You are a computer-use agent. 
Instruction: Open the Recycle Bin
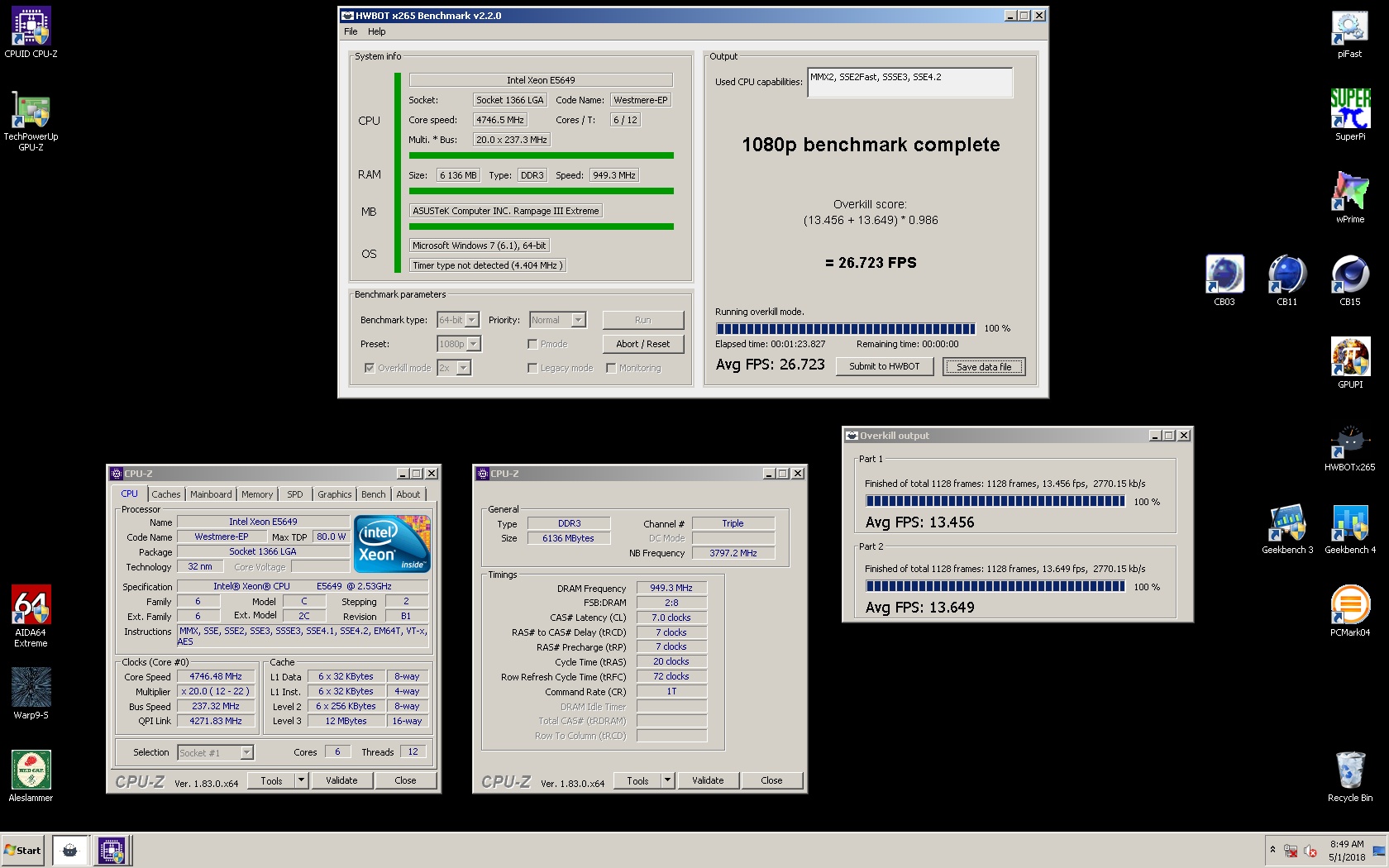click(x=1349, y=776)
